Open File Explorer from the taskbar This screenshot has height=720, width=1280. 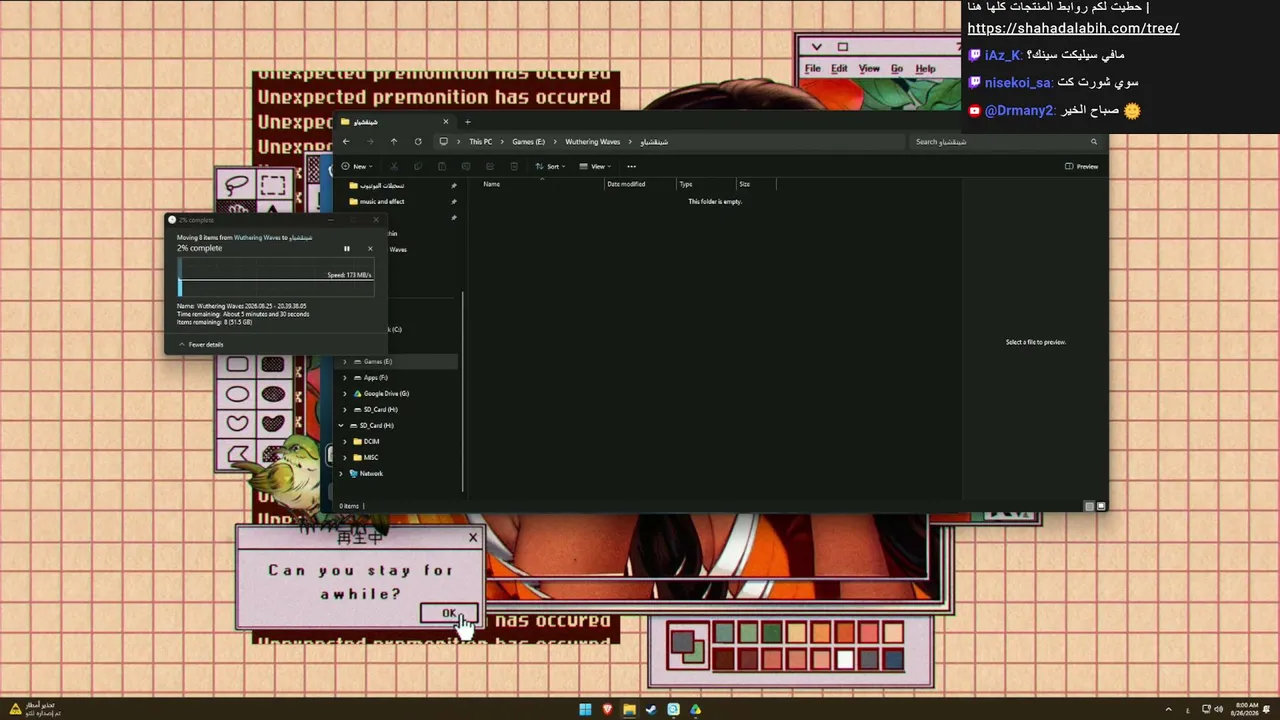click(629, 710)
